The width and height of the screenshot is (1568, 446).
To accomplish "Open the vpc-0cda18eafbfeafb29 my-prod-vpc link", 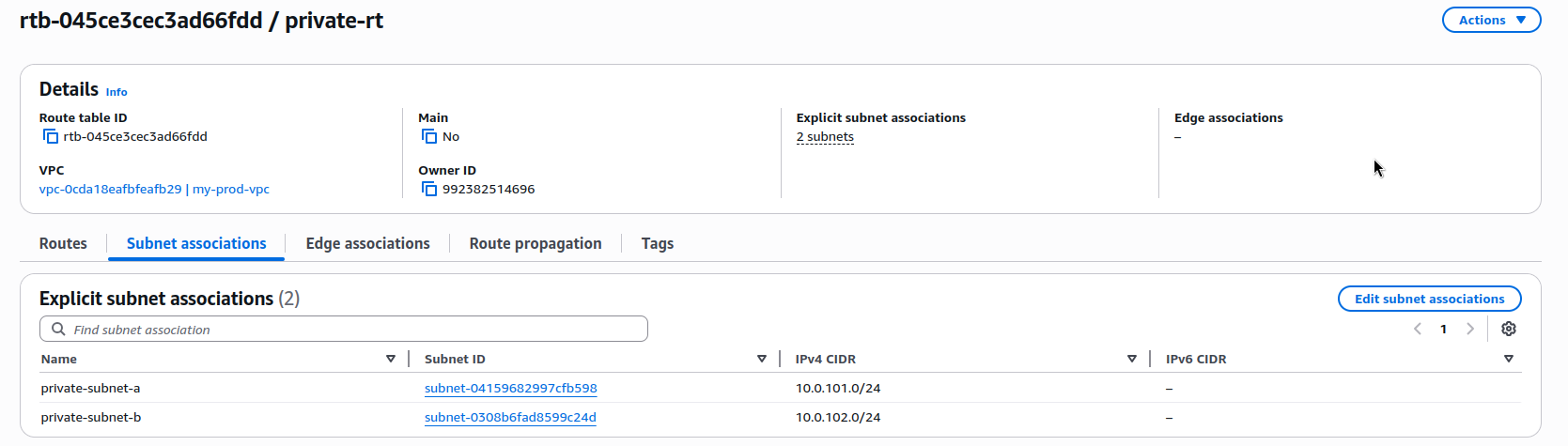I will coord(154,189).
